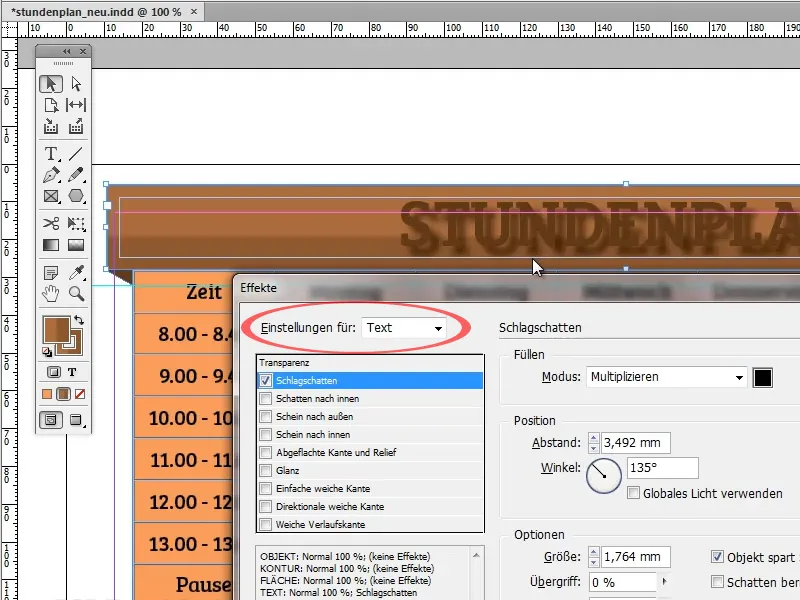Enable Abgeflachte Kante und Relief checkbox

[x=265, y=453]
